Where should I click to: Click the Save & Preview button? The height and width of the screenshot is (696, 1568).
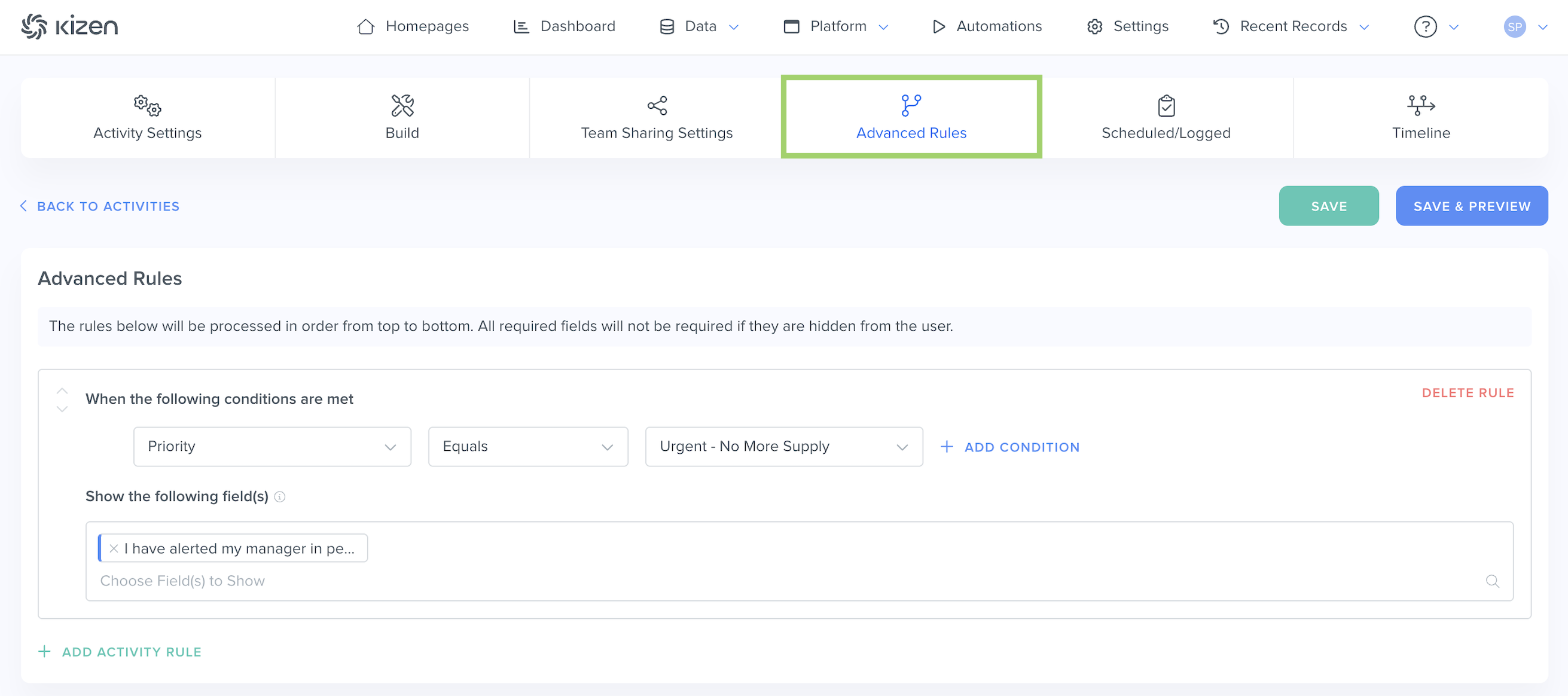pyautogui.click(x=1471, y=206)
